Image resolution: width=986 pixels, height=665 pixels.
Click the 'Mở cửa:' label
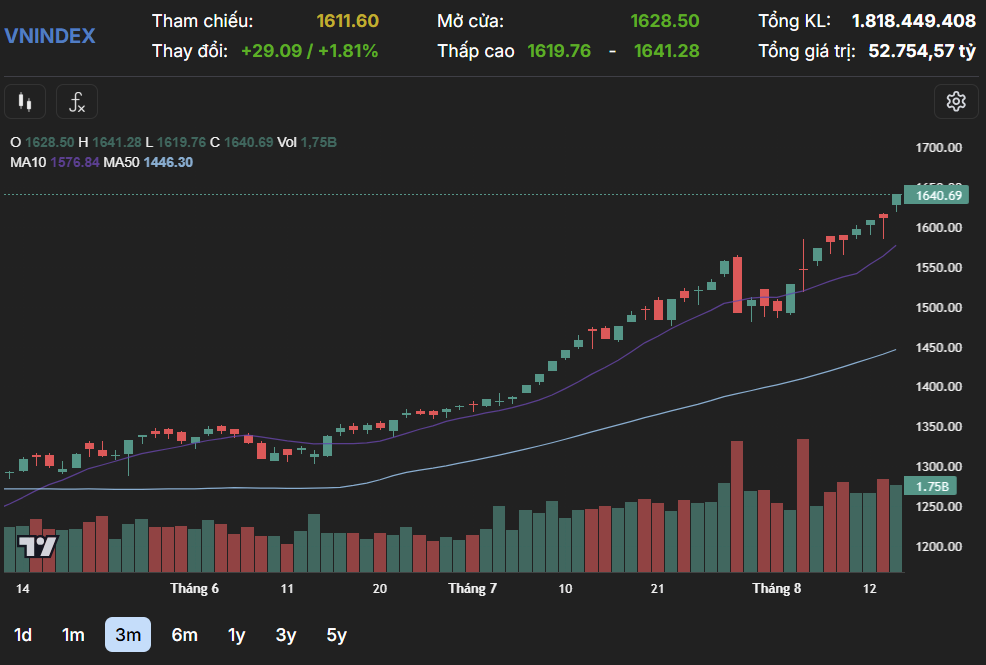point(470,21)
